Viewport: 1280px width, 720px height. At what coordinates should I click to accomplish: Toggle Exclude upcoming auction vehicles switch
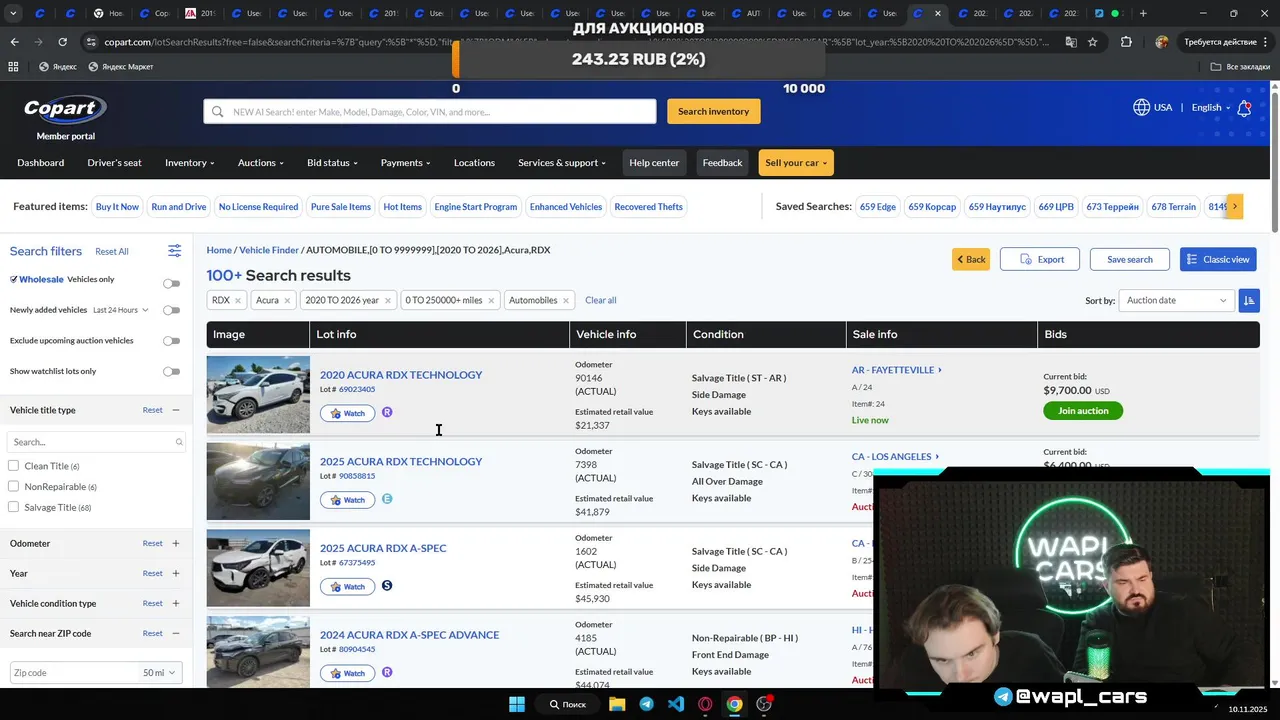tap(172, 341)
